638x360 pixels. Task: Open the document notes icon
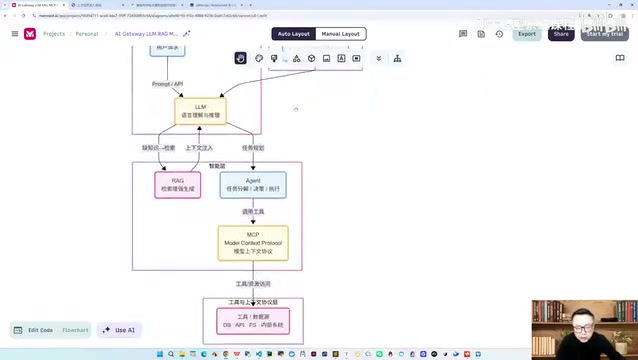click(481, 34)
